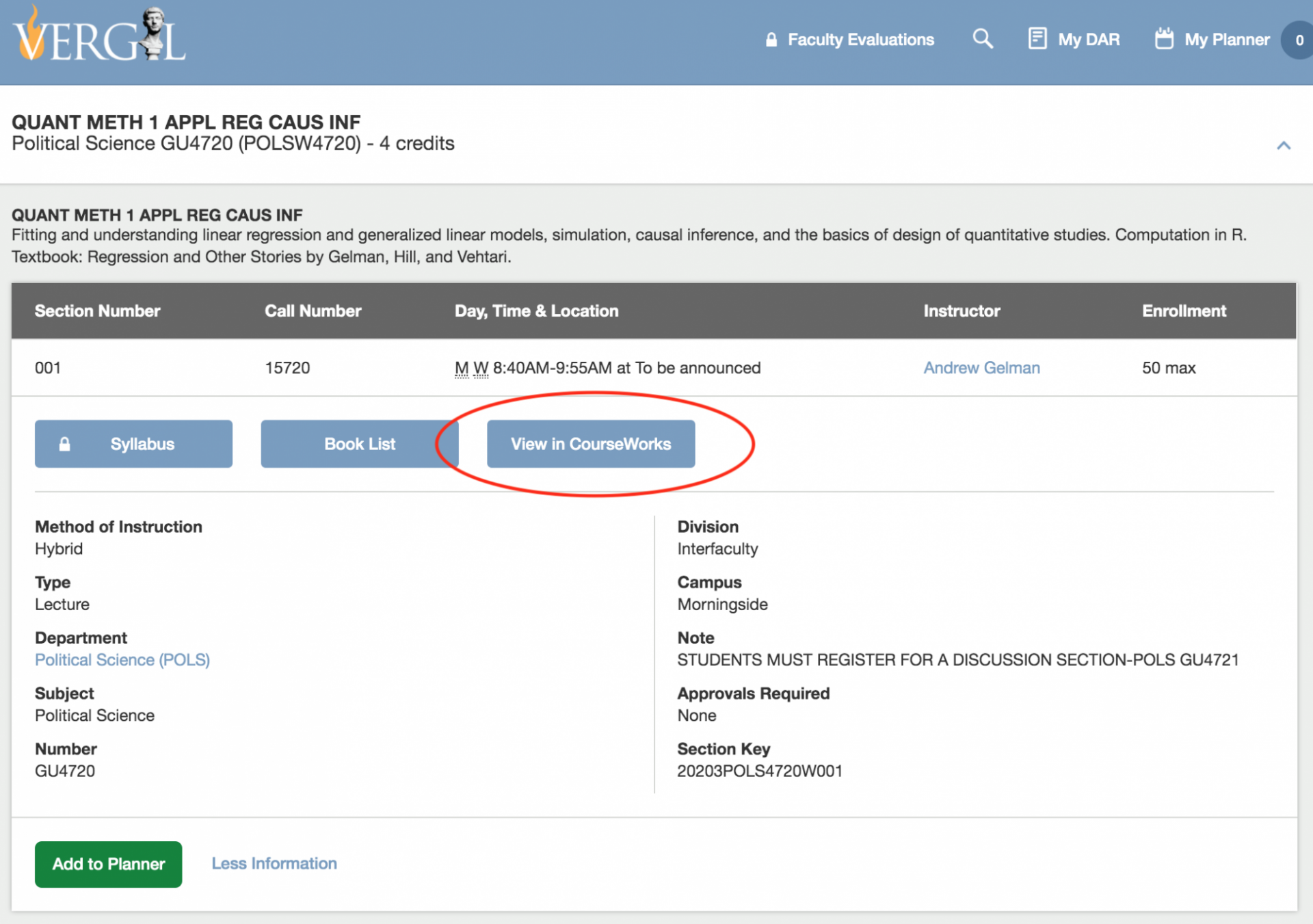Screen dimensions: 1313x924
Task: Open the search magnifier icon
Action: [x=982, y=39]
